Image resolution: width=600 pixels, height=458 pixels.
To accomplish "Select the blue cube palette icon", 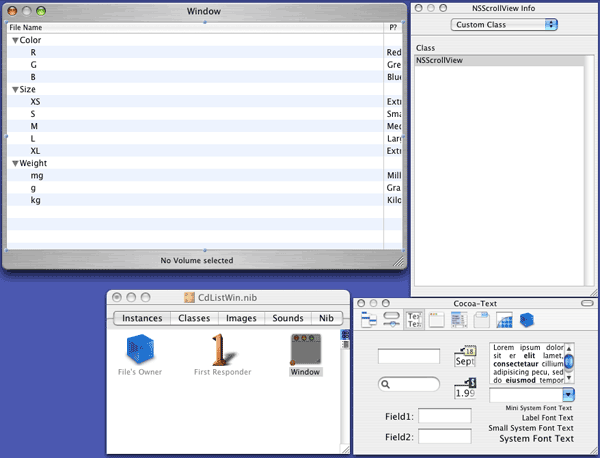I will coord(527,320).
